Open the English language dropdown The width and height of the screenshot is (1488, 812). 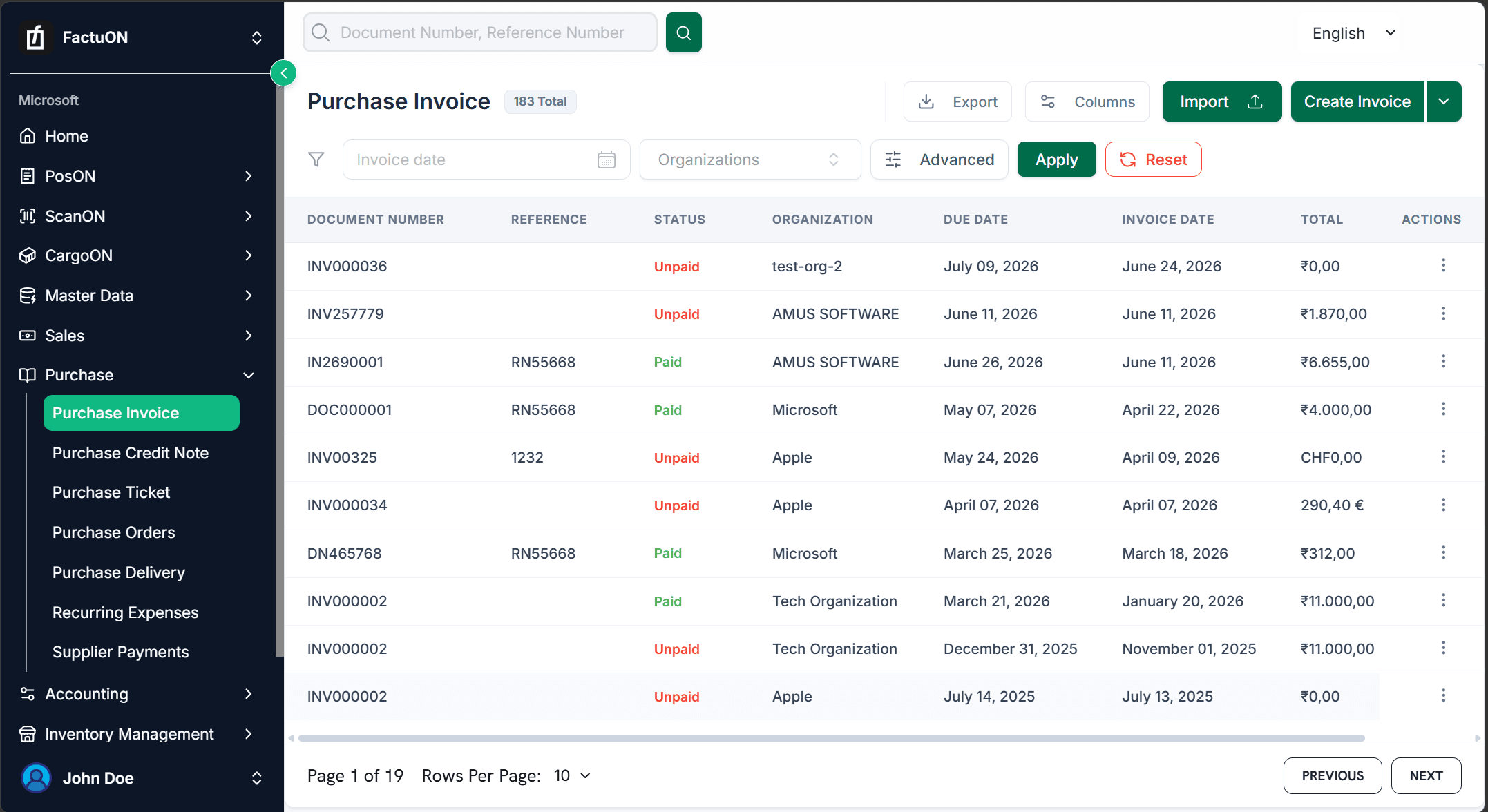(1354, 33)
